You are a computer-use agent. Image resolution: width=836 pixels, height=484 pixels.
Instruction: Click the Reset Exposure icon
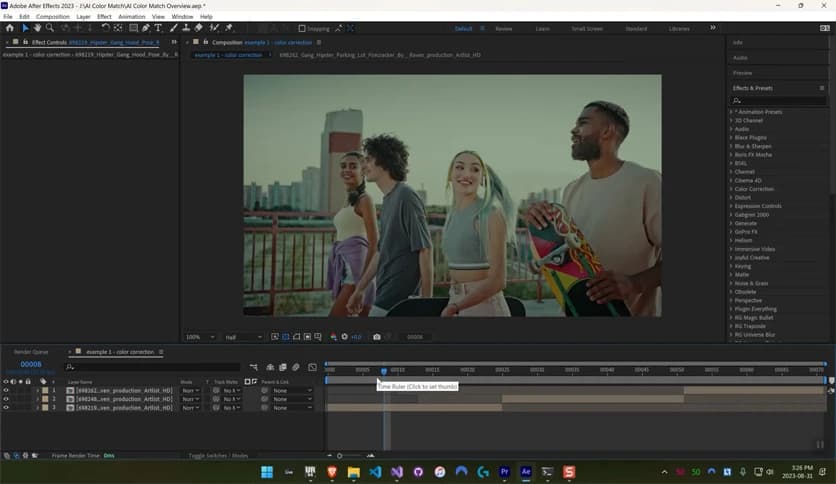[x=344, y=337]
